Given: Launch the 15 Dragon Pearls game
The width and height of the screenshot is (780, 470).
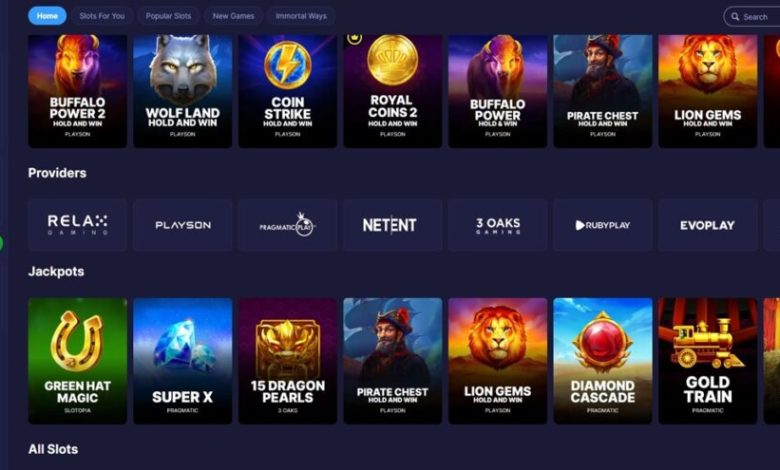Looking at the screenshot, I should (x=288, y=361).
